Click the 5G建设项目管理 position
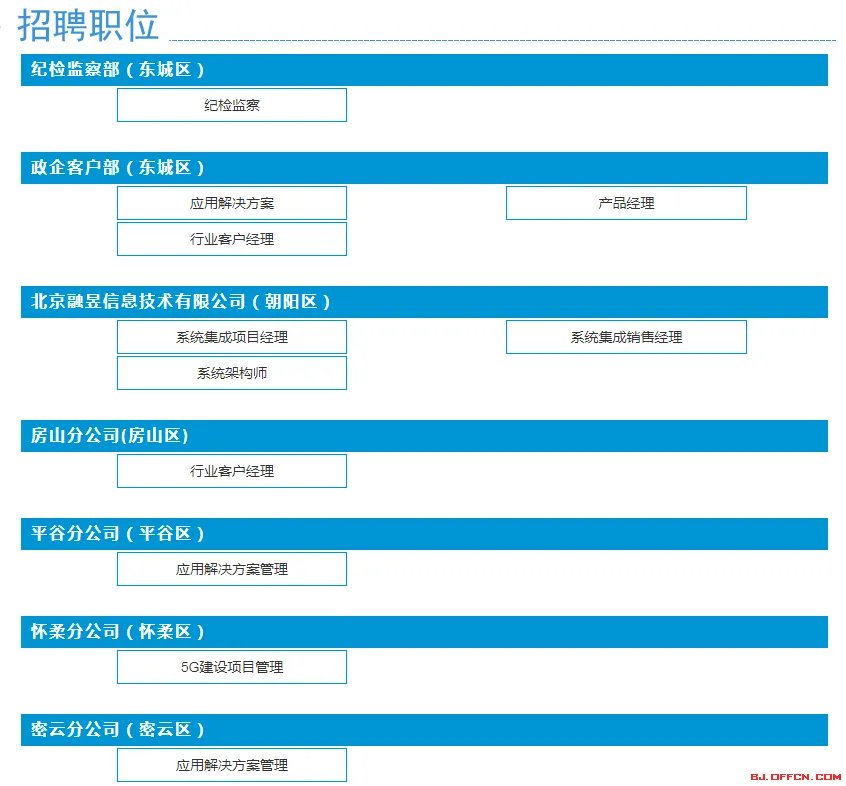The height and width of the screenshot is (786, 846). tap(231, 666)
